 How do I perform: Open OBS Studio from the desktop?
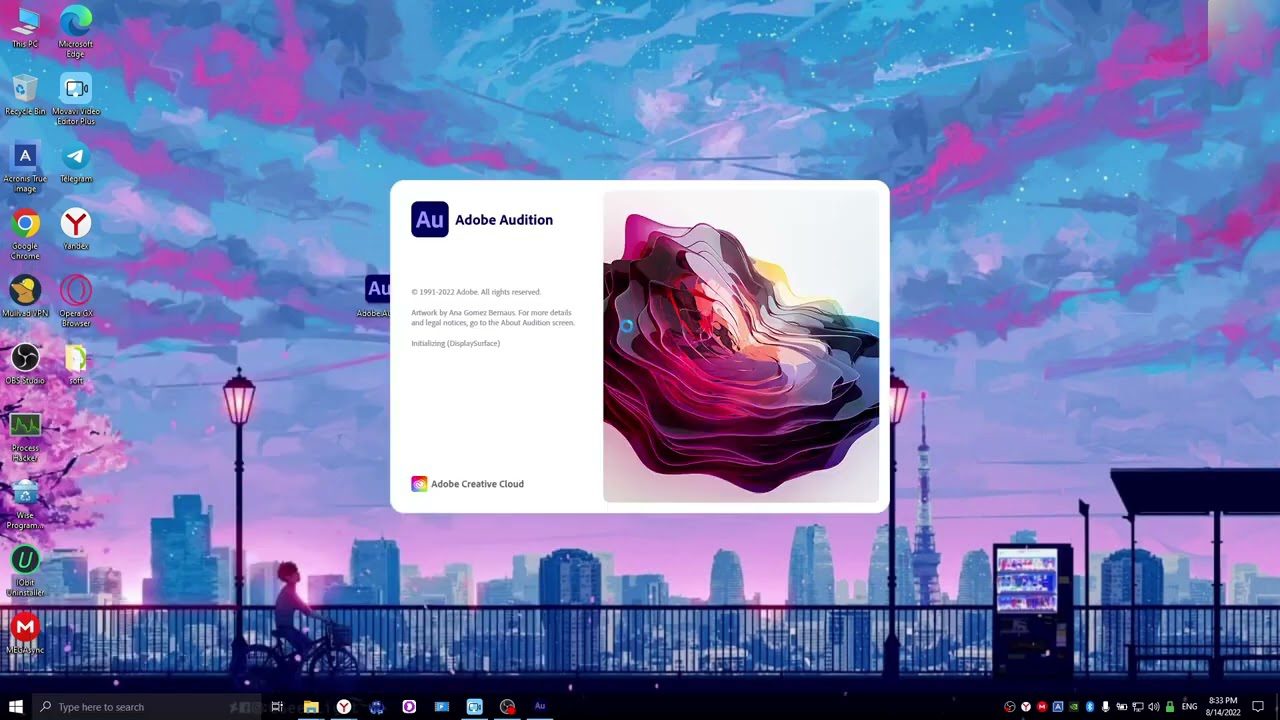[25, 358]
